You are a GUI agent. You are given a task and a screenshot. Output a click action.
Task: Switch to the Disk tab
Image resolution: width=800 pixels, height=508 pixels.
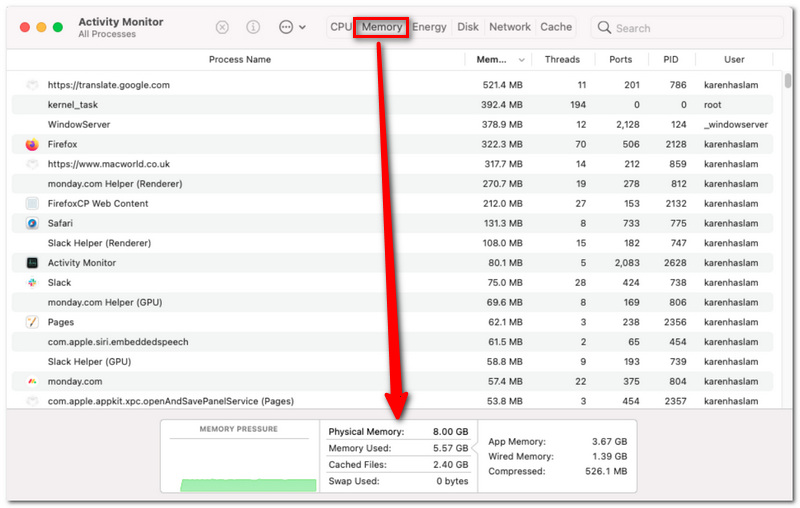468,27
